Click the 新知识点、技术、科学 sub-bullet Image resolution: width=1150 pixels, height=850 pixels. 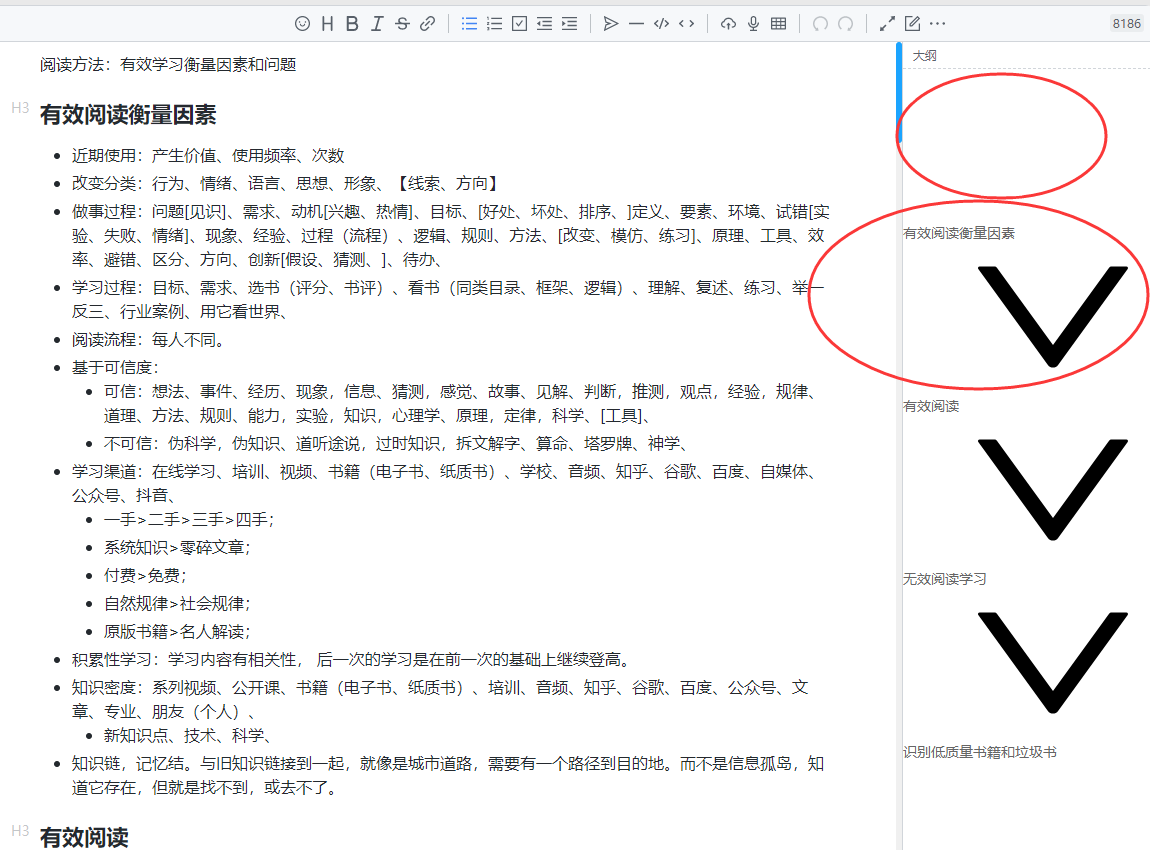coord(188,736)
